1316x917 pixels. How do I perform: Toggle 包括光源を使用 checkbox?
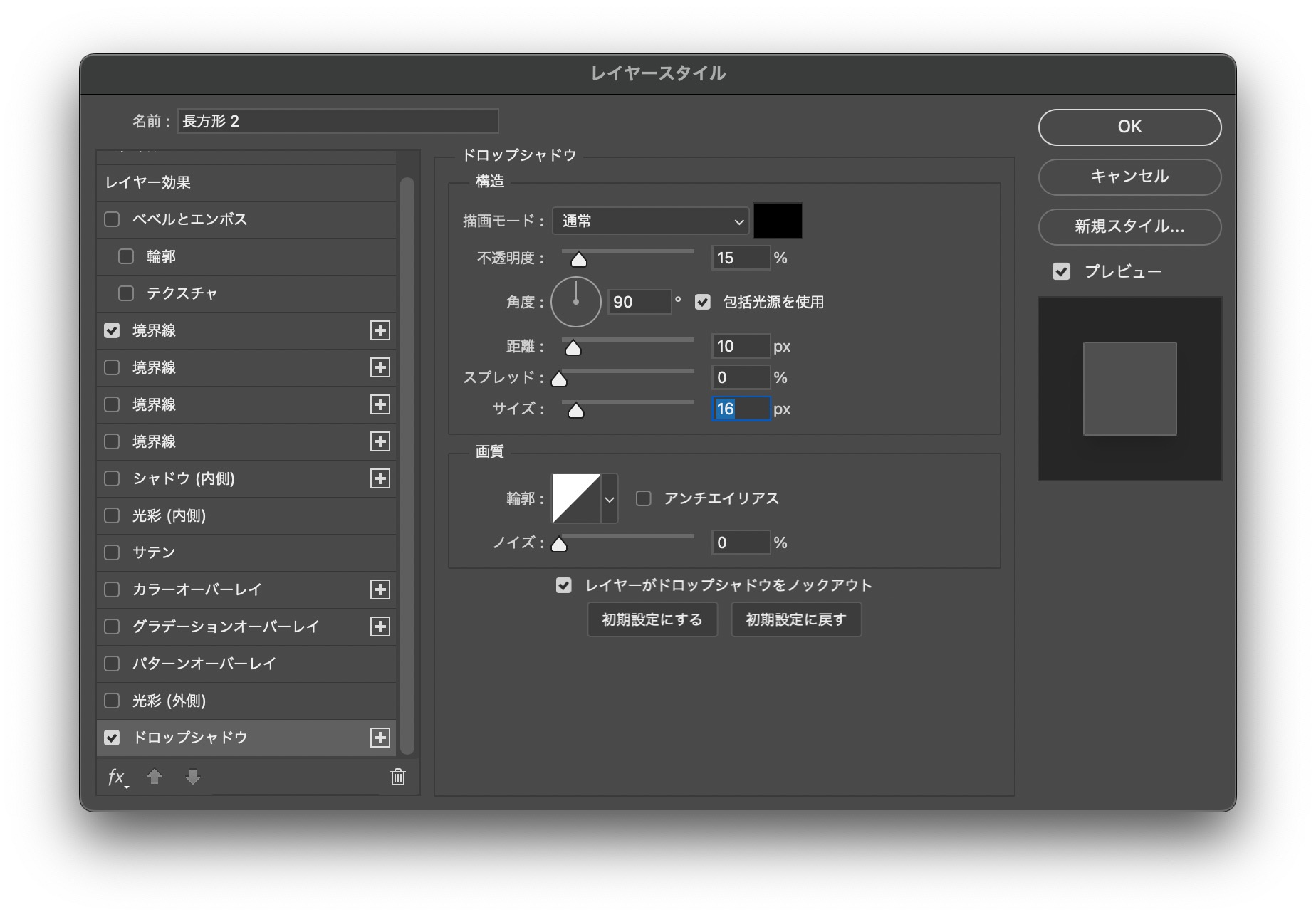click(x=703, y=302)
